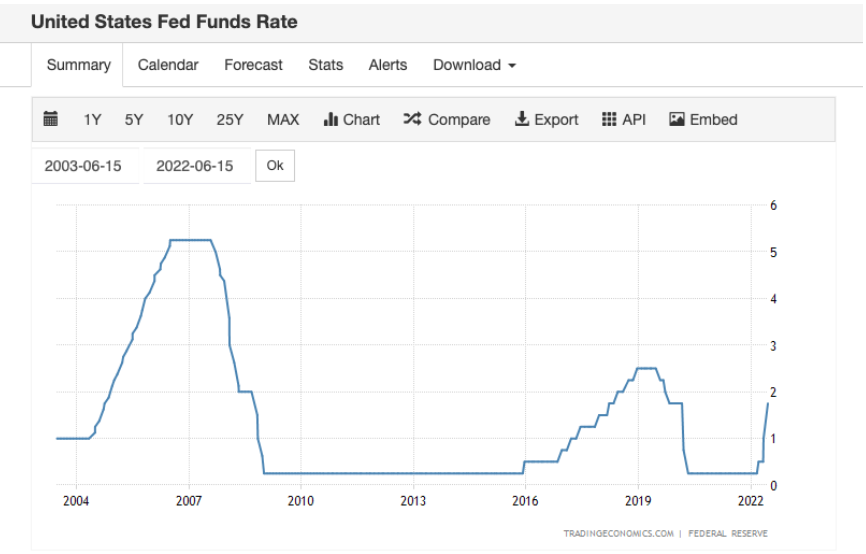This screenshot has height=554, width=866.
Task: Open the calendar date picker icon
Action: (51, 119)
